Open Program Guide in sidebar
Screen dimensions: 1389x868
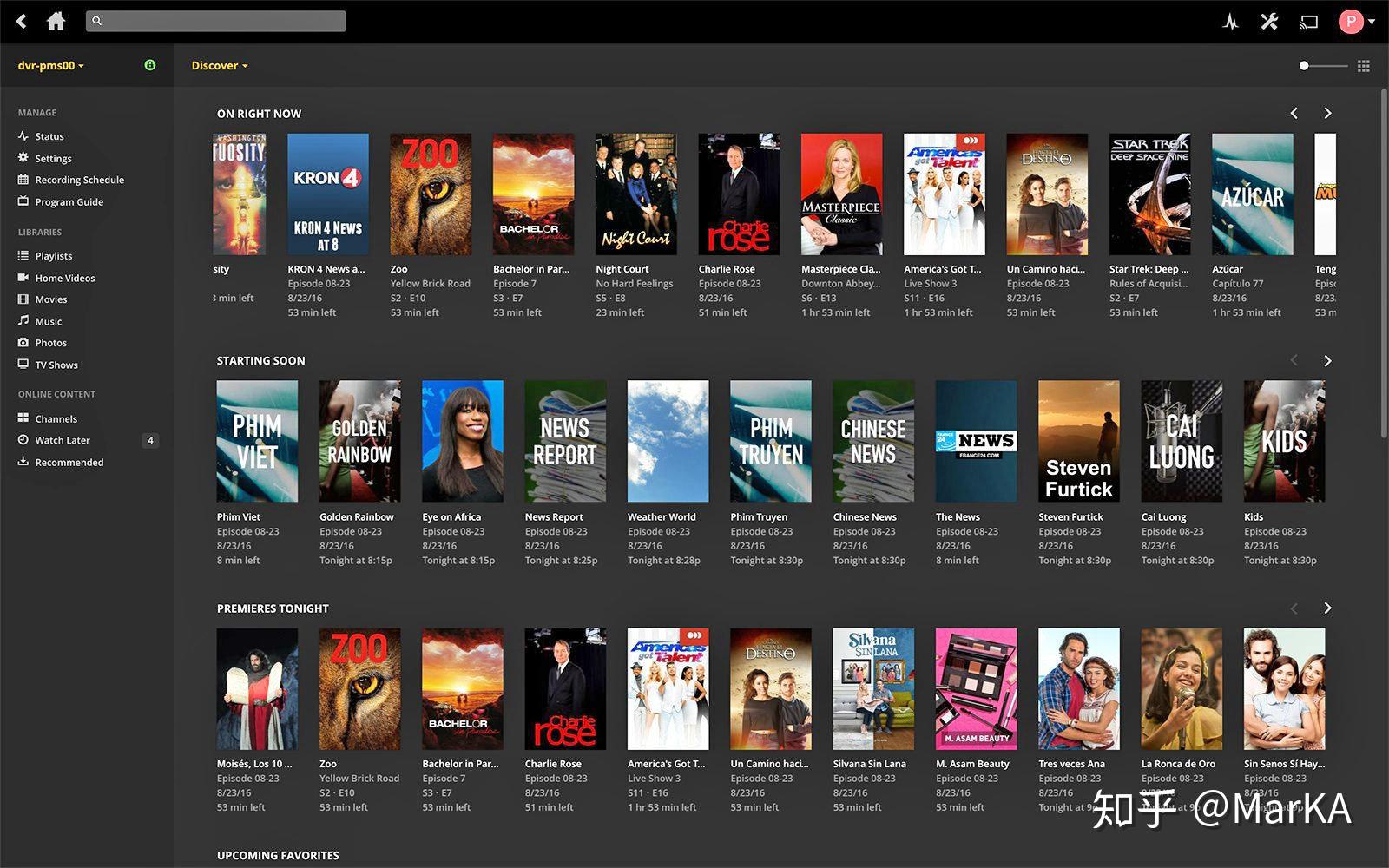69,201
